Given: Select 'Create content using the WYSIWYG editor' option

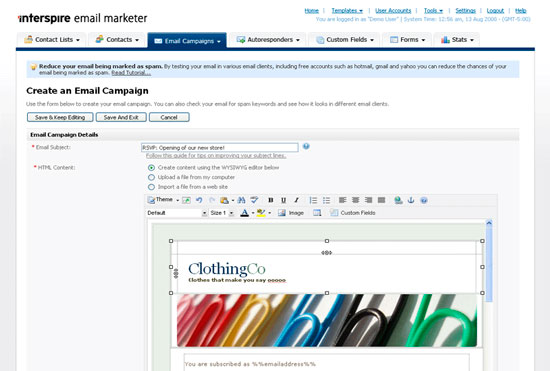Looking at the screenshot, I should [151, 168].
